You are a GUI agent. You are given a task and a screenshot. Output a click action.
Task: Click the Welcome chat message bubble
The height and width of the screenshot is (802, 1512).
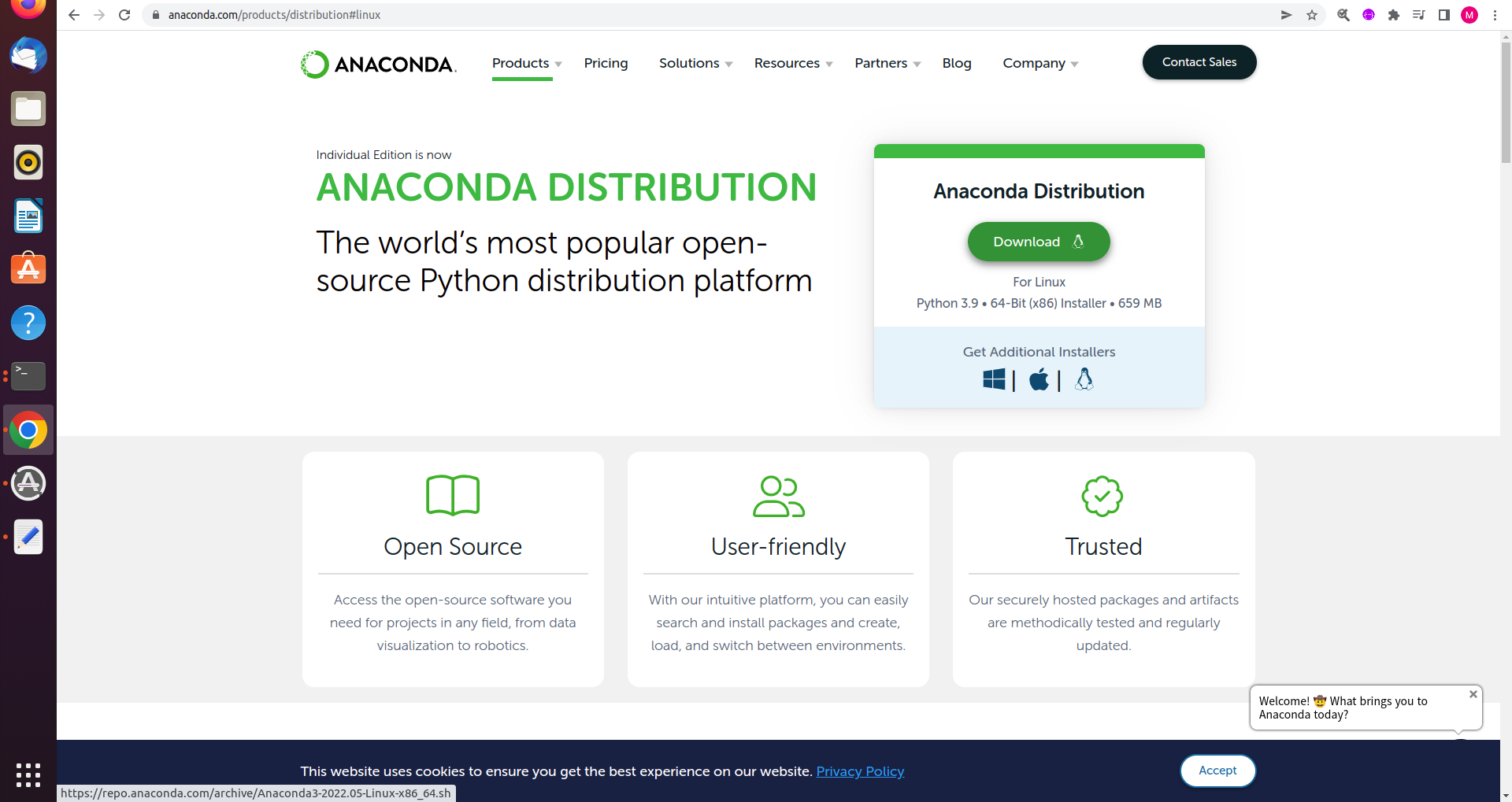[1366, 708]
